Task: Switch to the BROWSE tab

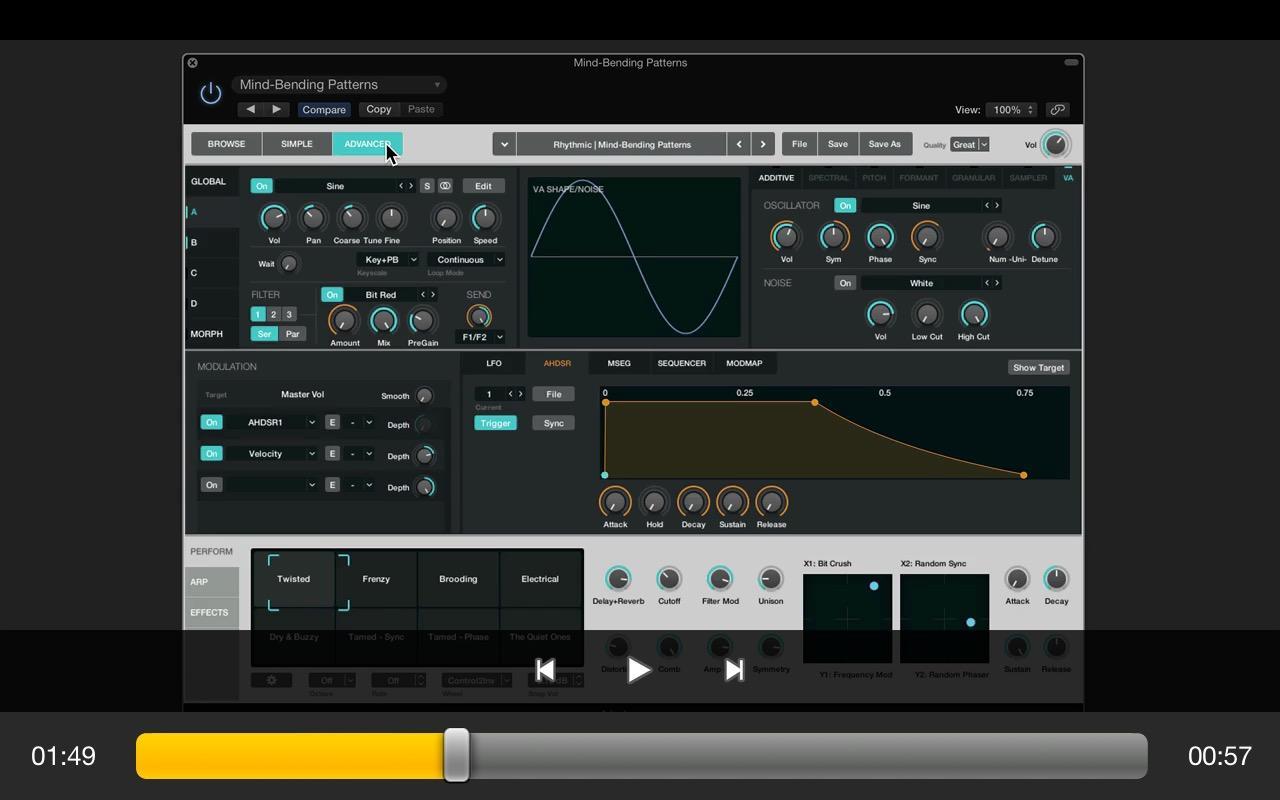Action: point(226,144)
